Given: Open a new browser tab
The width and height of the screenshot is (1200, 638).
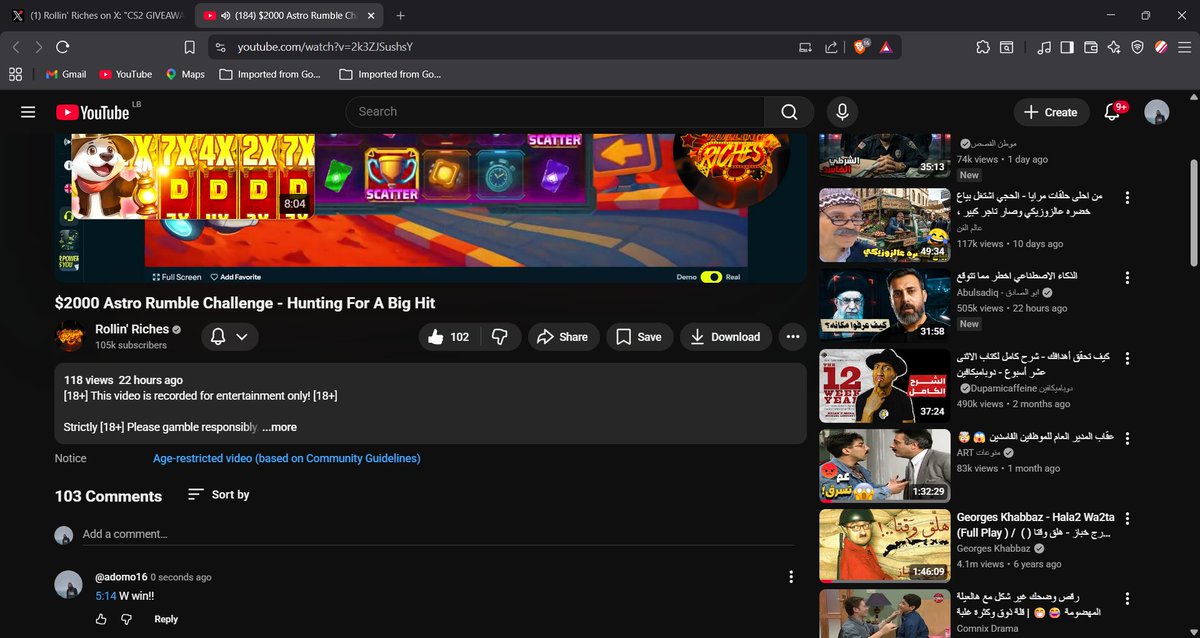Looking at the screenshot, I should point(401,16).
